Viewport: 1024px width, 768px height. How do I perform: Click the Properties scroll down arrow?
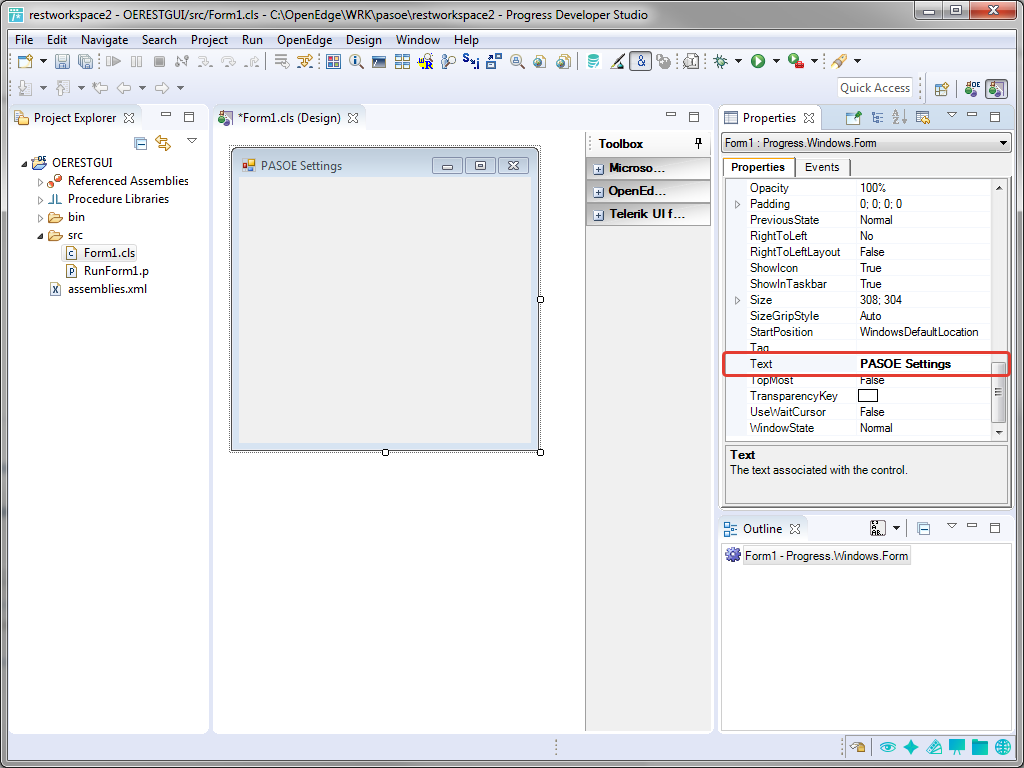click(999, 432)
